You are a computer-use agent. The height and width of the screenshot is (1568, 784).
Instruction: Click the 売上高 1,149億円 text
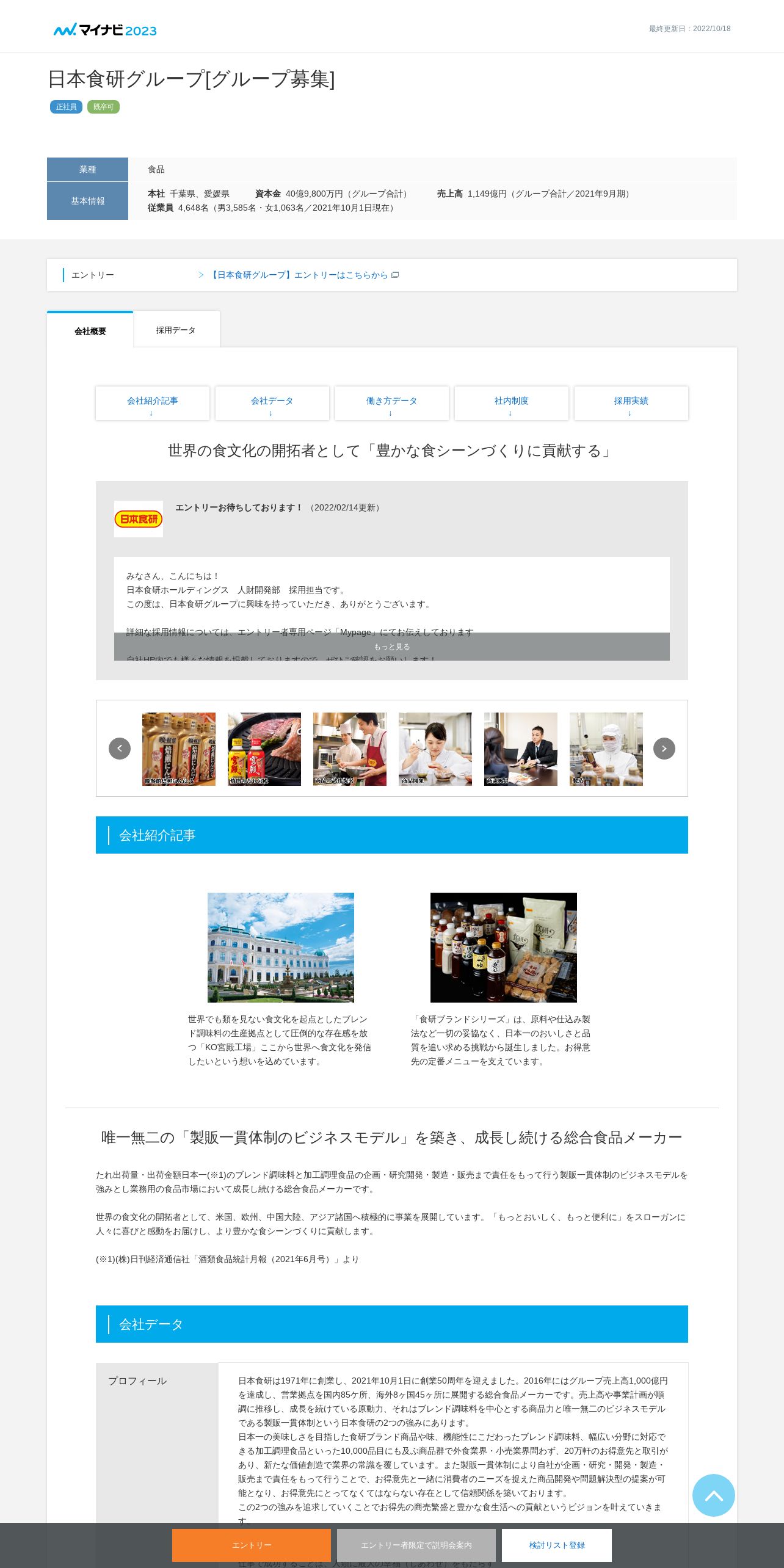tap(535, 194)
